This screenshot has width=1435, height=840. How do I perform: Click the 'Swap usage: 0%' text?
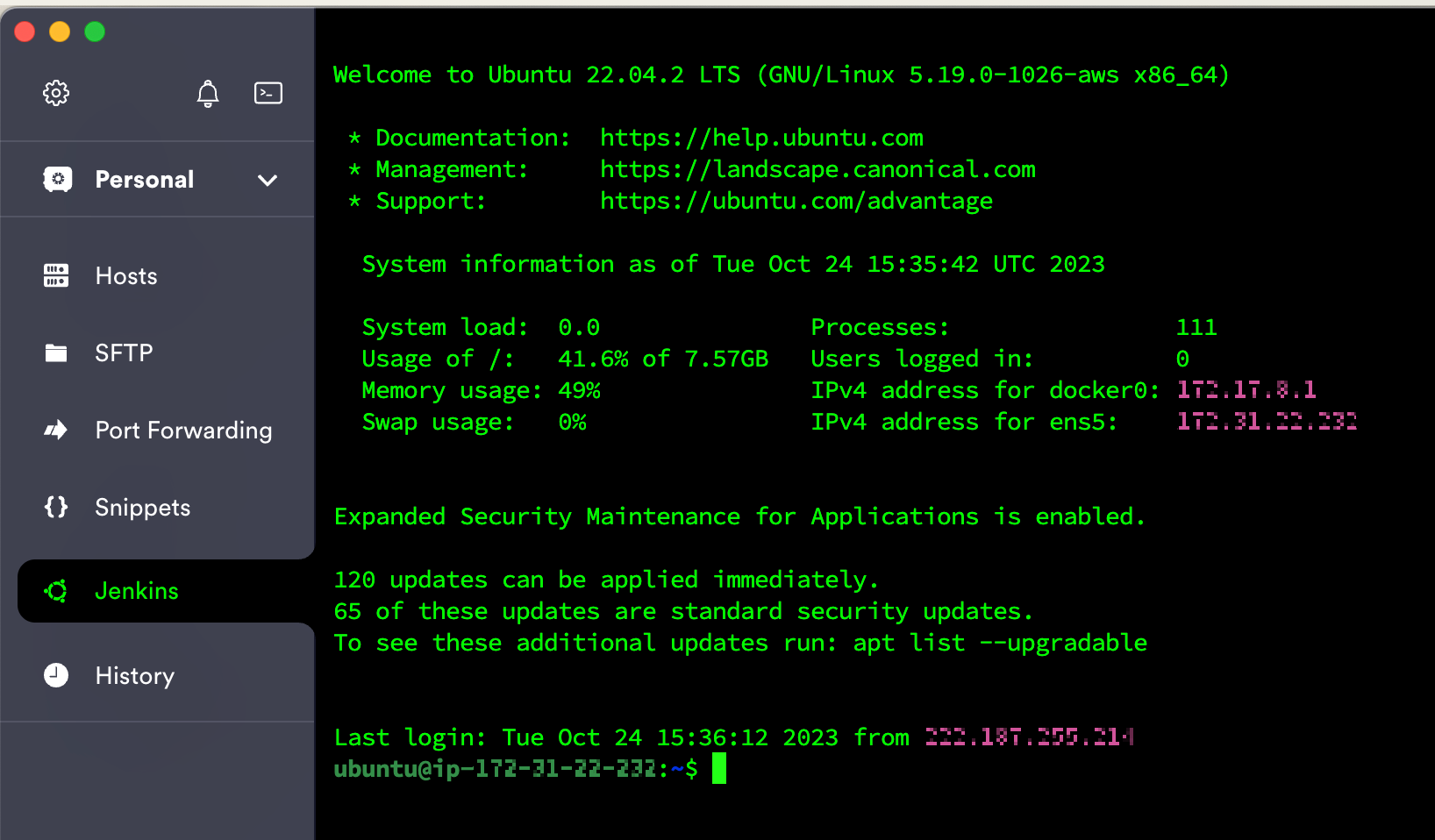coord(475,422)
